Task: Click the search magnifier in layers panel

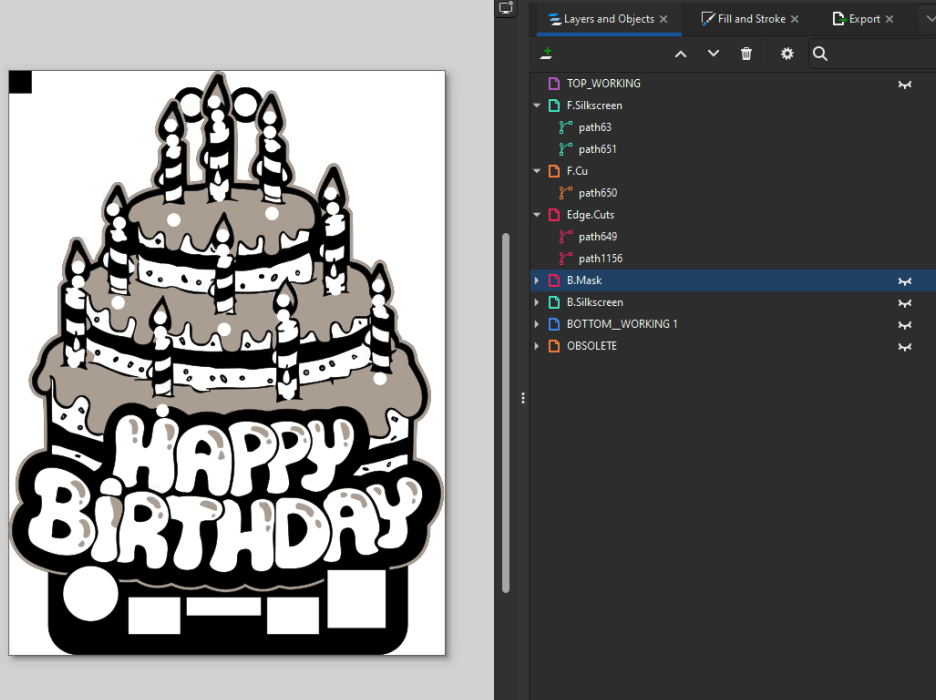Action: (x=820, y=54)
